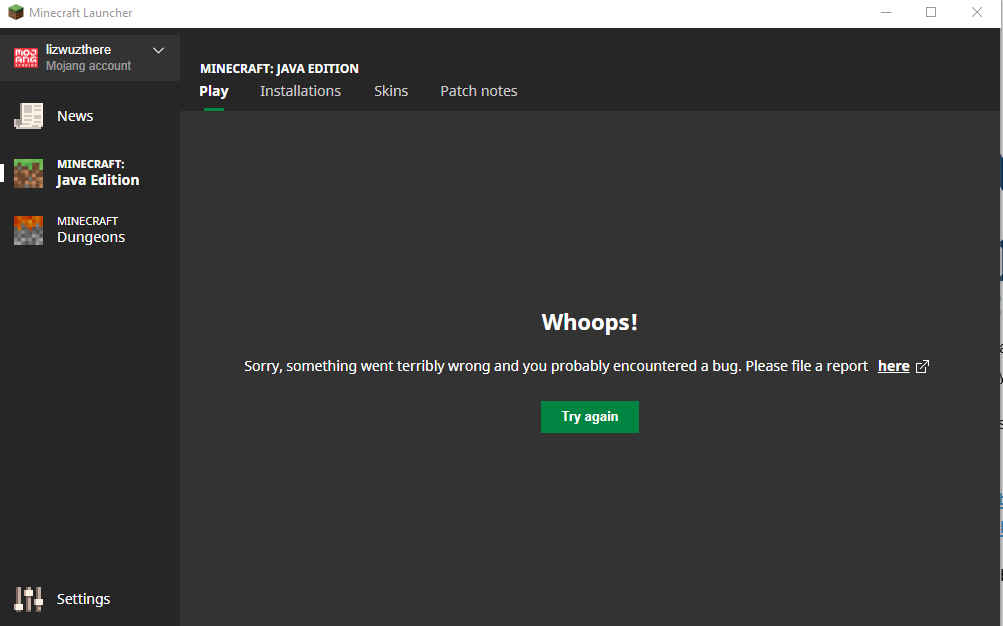Close the Minecraft Launcher window
Screen dimensions: 1003x626
(x=977, y=13)
